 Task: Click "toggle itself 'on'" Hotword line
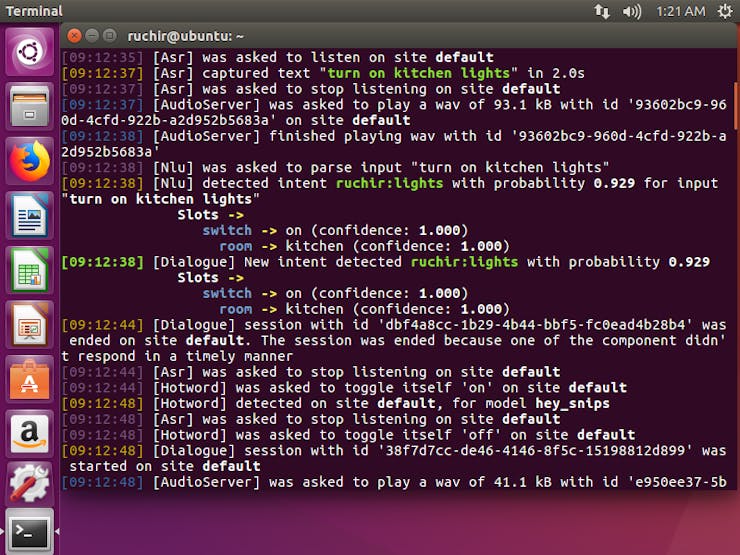[344, 387]
